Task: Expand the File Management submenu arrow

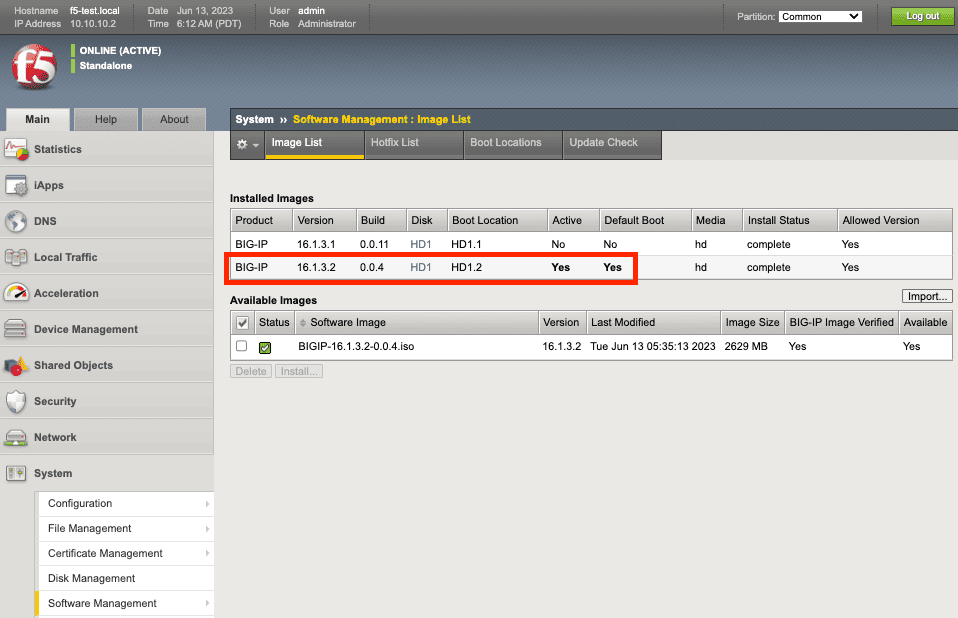Action: [x=207, y=529]
